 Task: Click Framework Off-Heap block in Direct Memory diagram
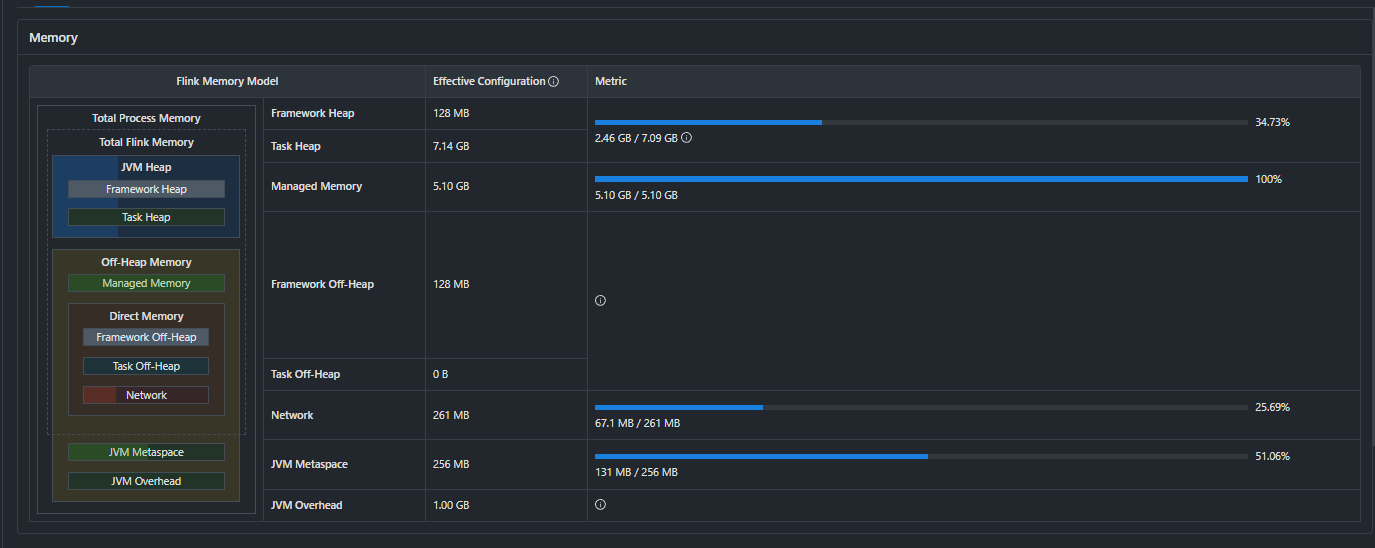(146, 337)
